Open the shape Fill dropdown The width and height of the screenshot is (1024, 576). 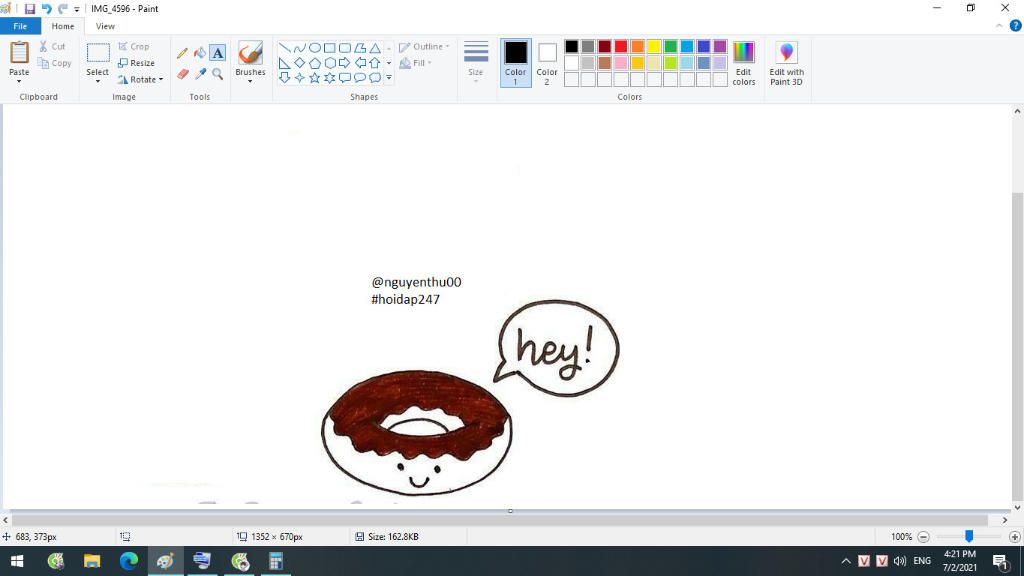coord(415,63)
